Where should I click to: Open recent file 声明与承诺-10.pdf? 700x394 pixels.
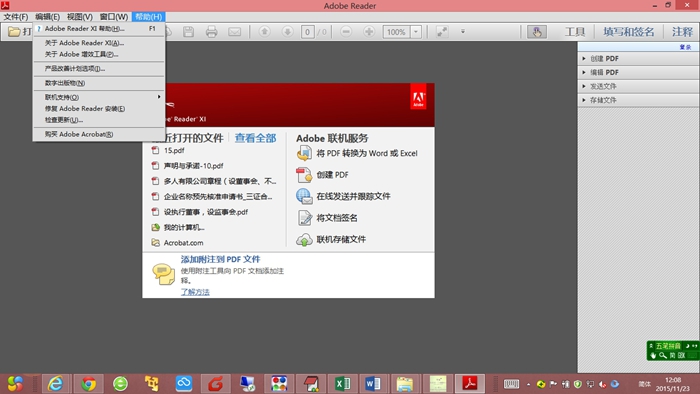(x=193, y=166)
